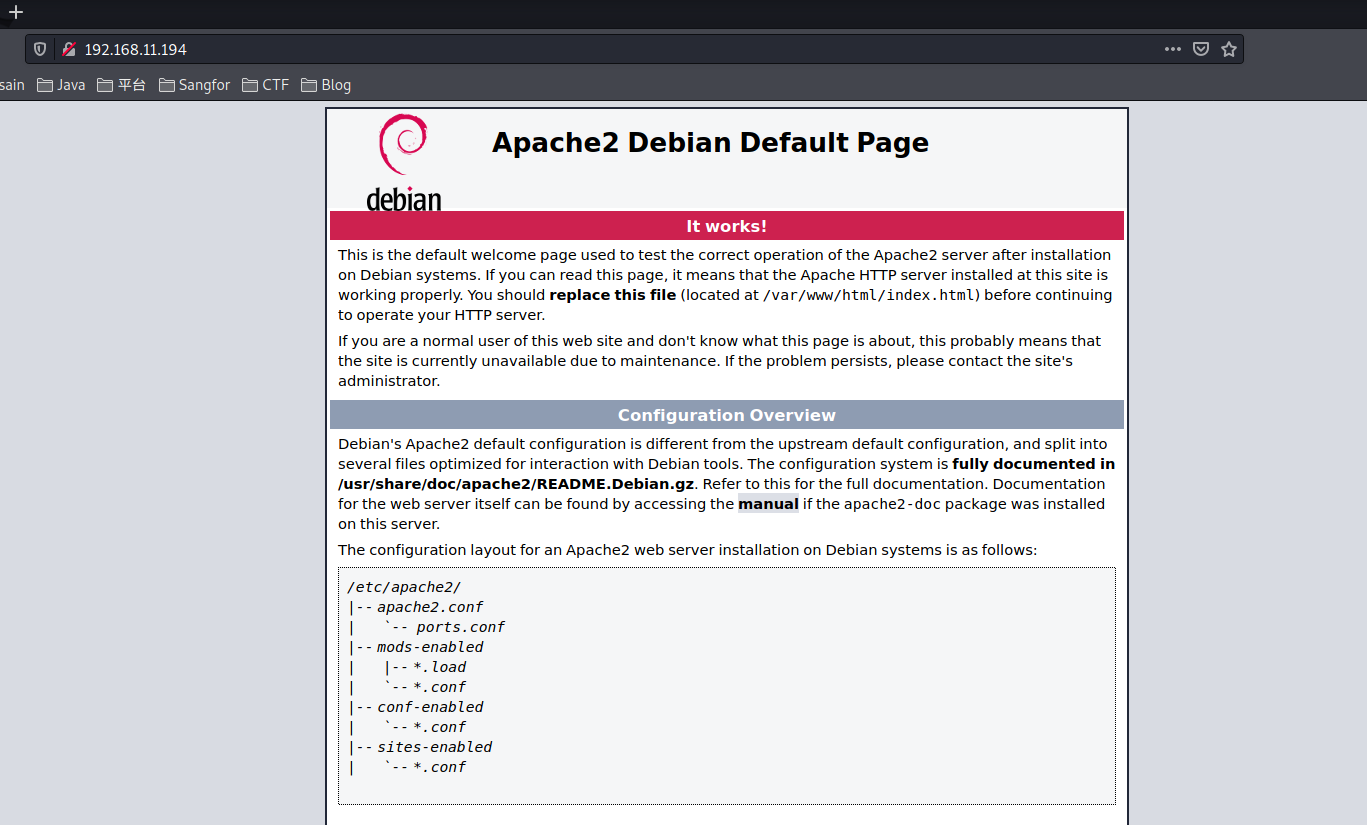This screenshot has width=1367, height=825.
Task: Click the Apache2 Debian Default Page heading
Action: click(x=710, y=142)
